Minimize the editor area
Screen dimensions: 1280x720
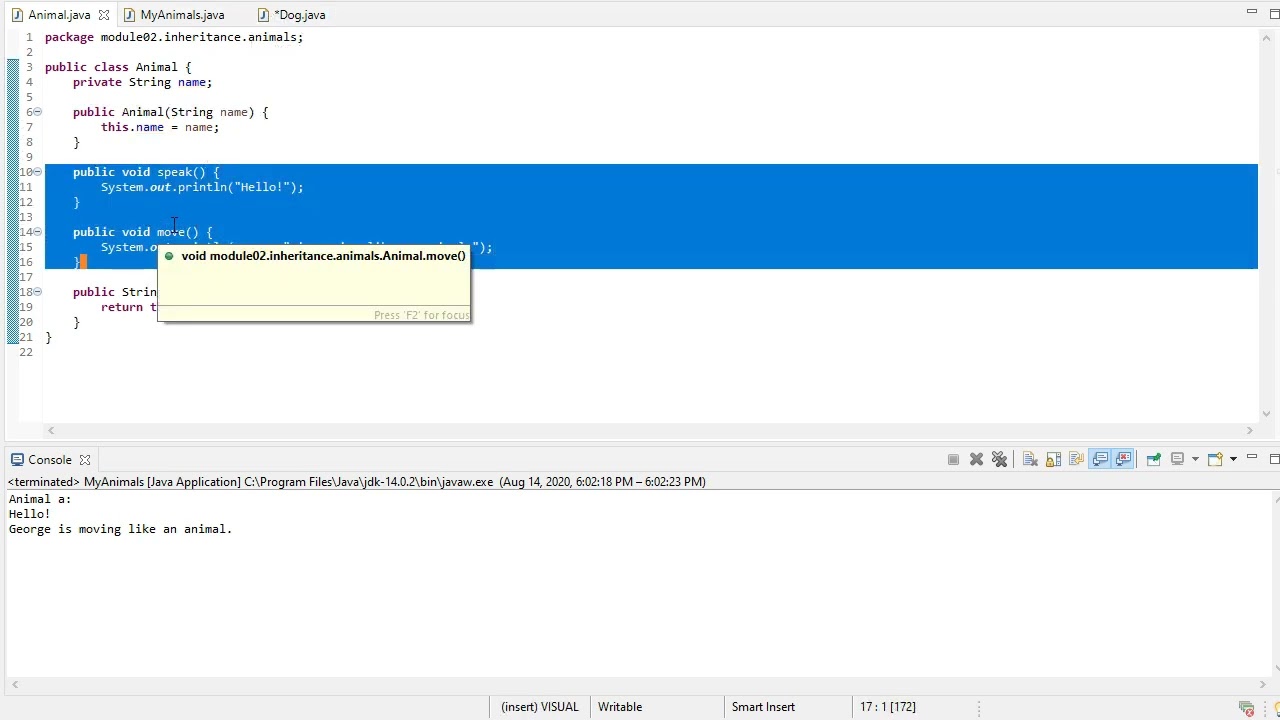click(1251, 11)
